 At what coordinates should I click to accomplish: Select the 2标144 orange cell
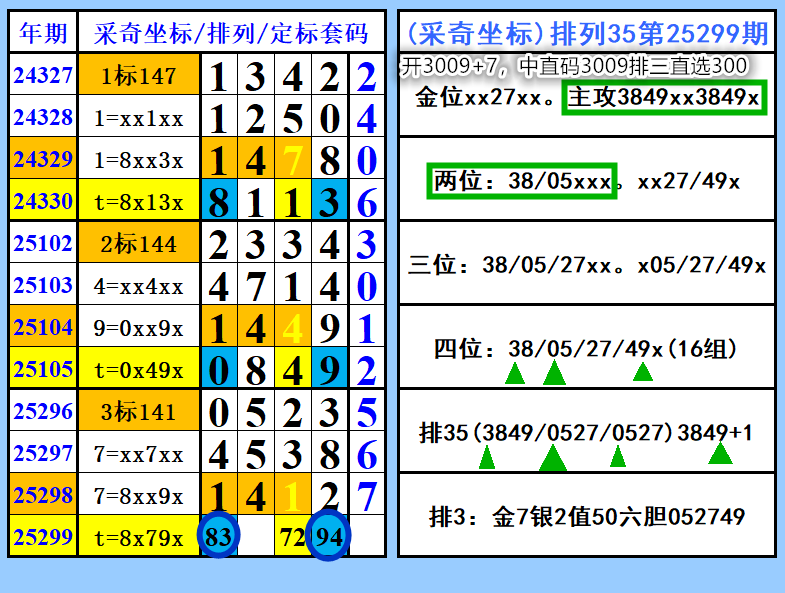pyautogui.click(x=139, y=243)
